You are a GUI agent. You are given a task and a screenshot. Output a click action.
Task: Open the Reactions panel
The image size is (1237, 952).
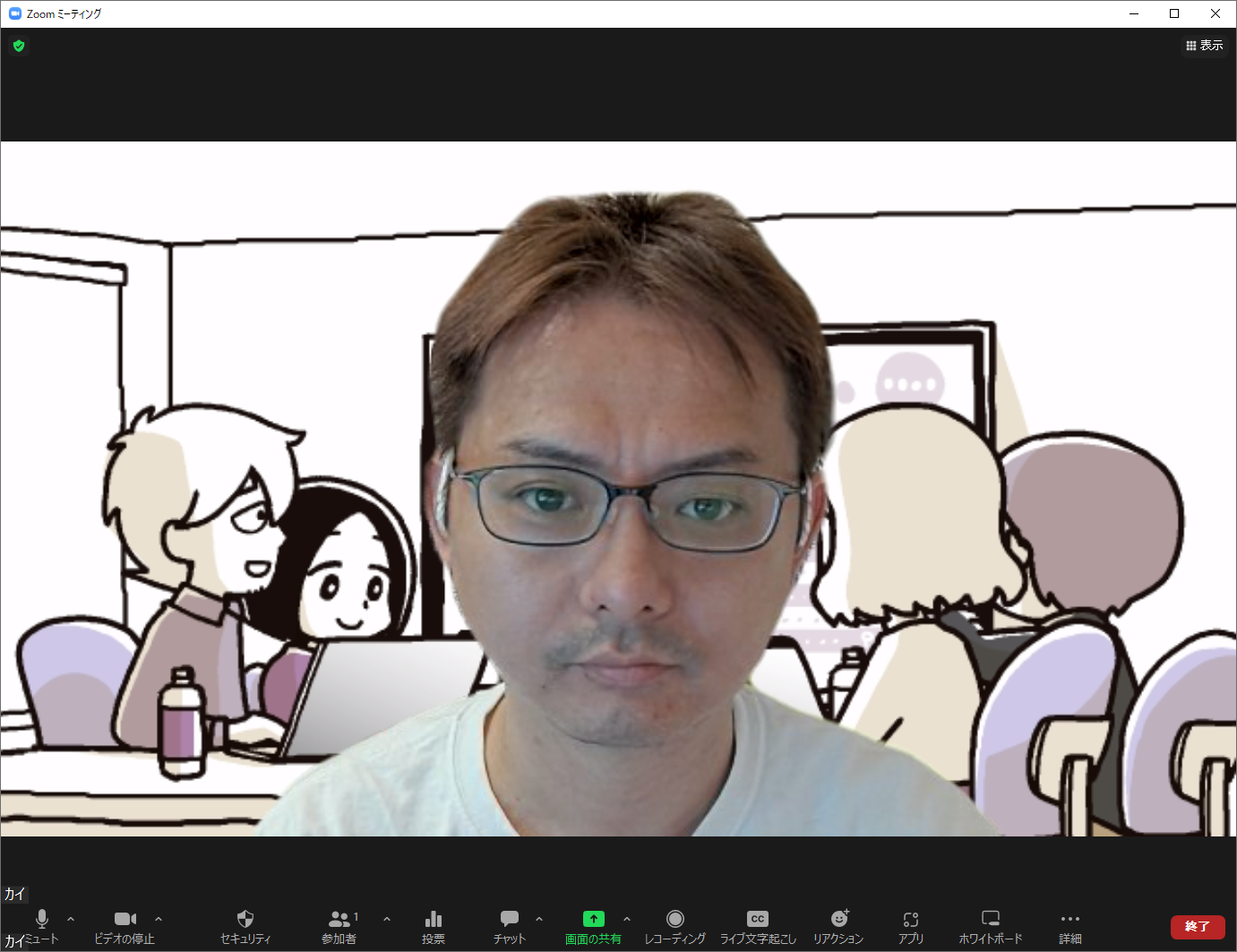pos(838,924)
